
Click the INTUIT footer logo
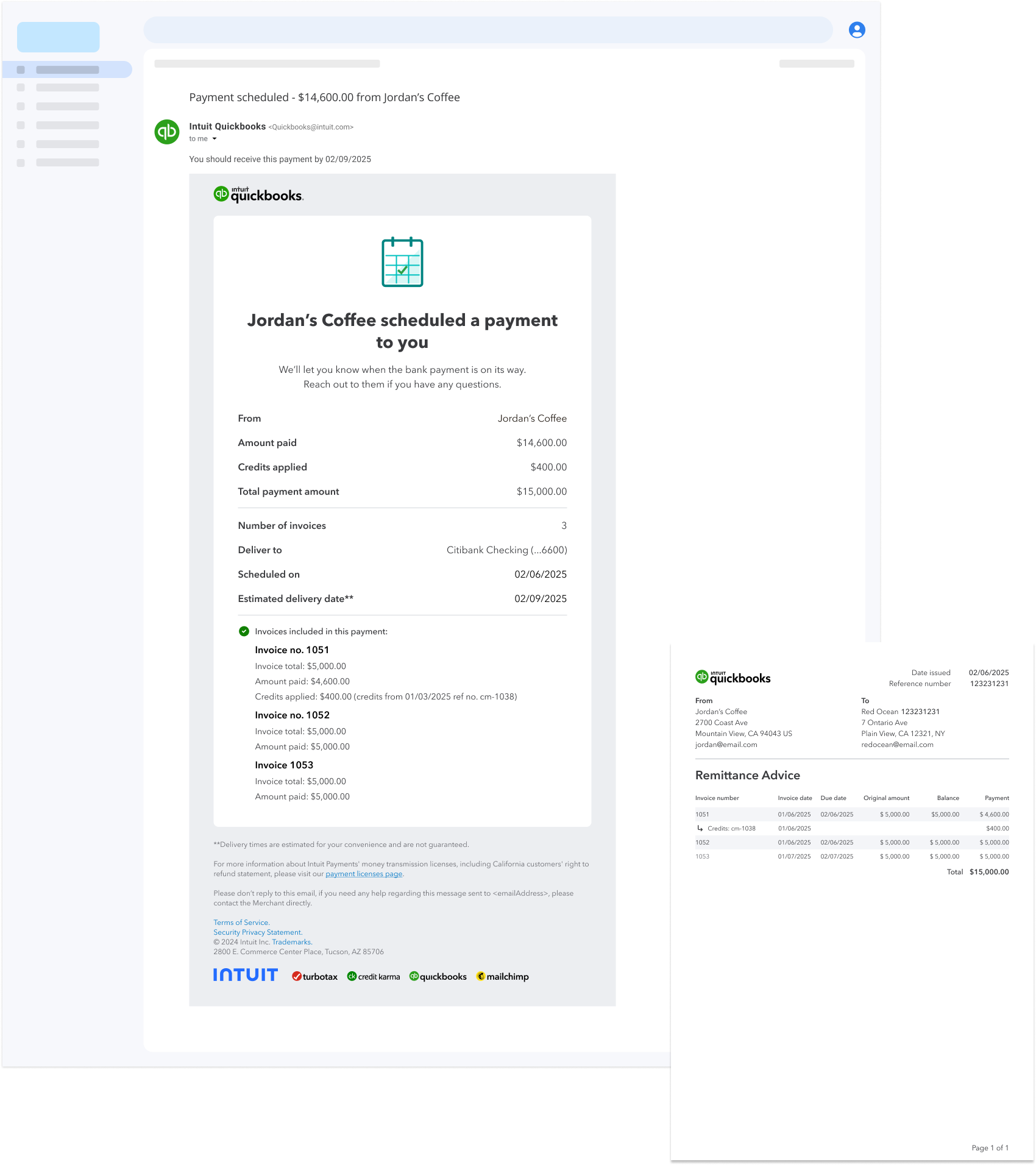(246, 975)
